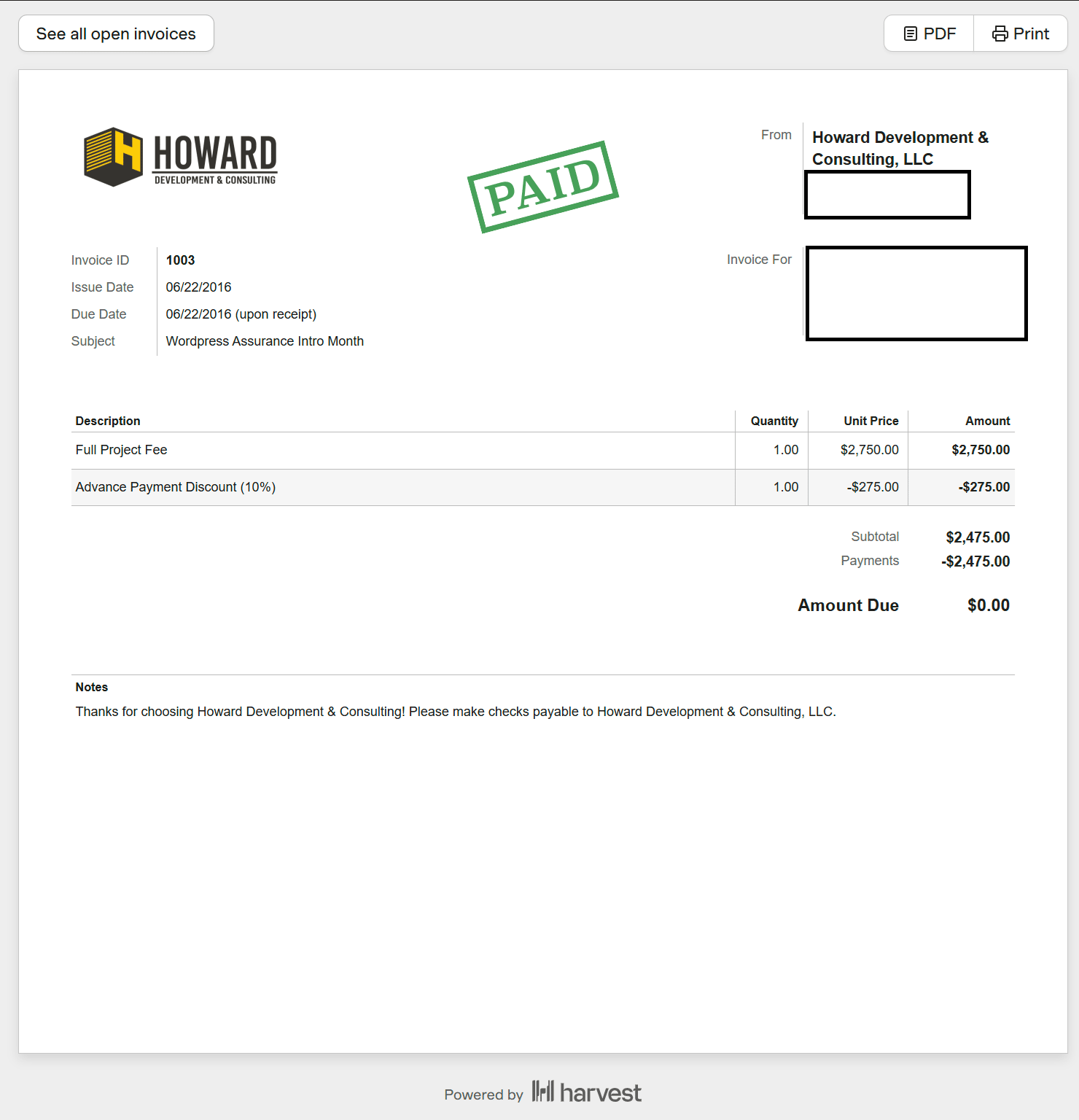Click the Subtotal label
The height and width of the screenshot is (1120, 1079).
[875, 537]
